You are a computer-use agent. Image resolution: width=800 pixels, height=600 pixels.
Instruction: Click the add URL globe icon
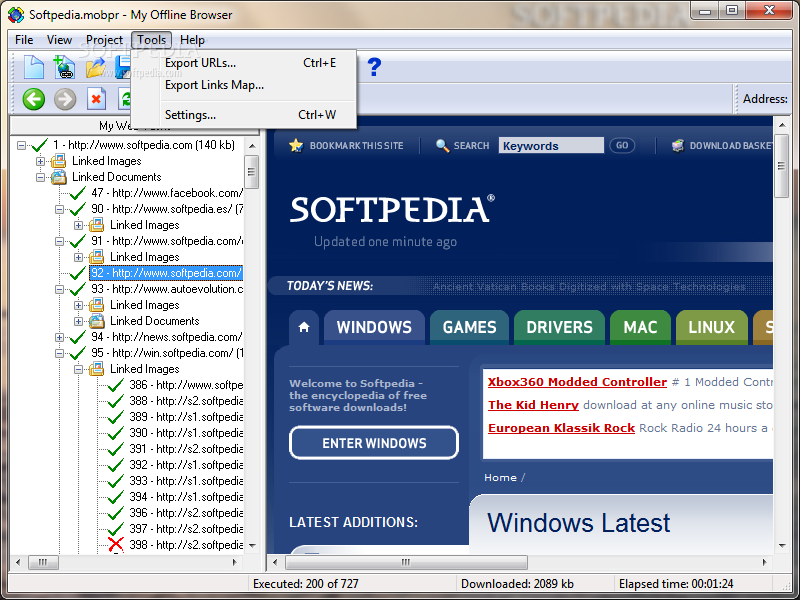[64, 67]
